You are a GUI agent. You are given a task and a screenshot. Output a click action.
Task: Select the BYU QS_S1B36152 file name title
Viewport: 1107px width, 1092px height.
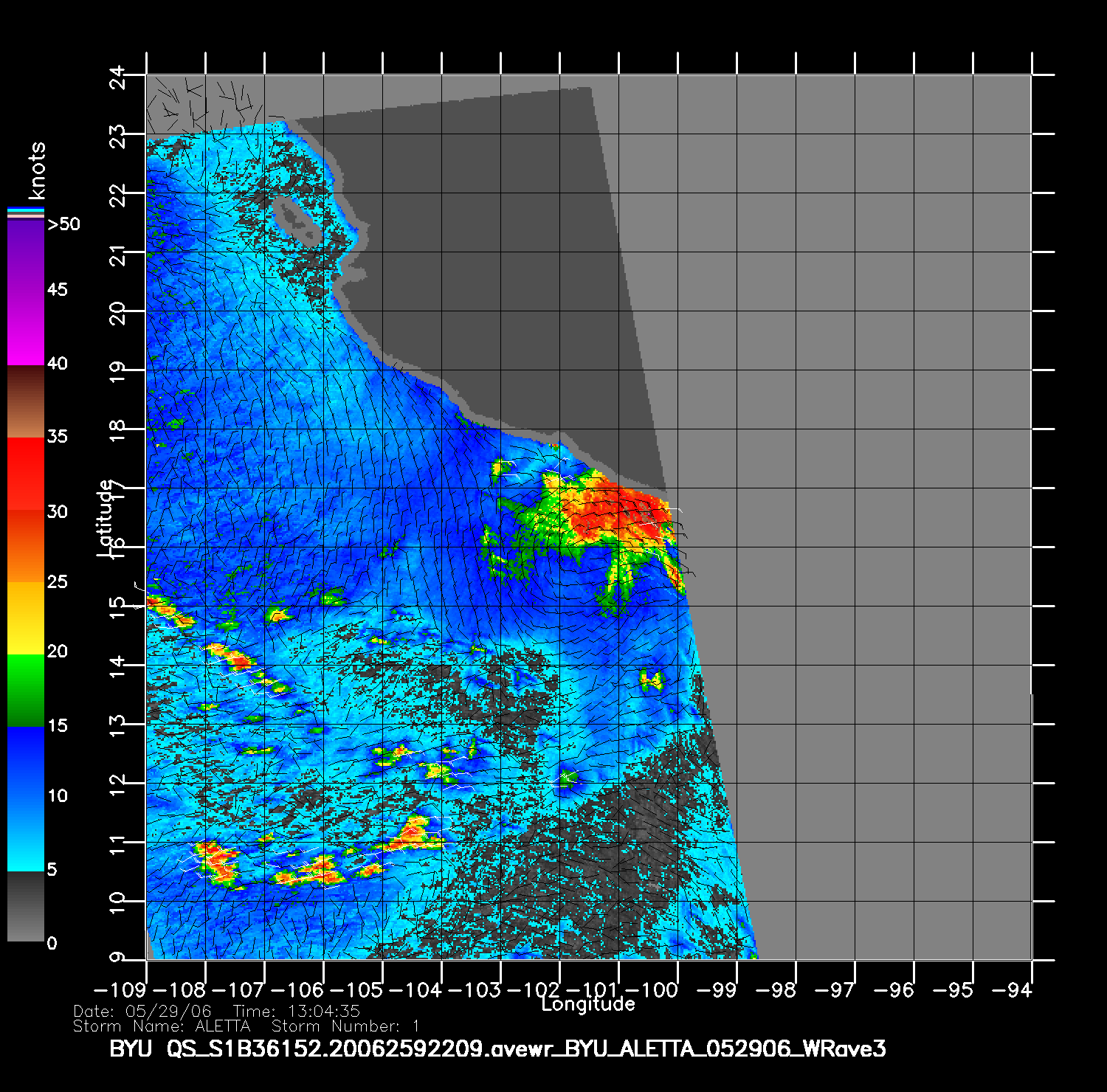pyautogui.click(x=497, y=1048)
